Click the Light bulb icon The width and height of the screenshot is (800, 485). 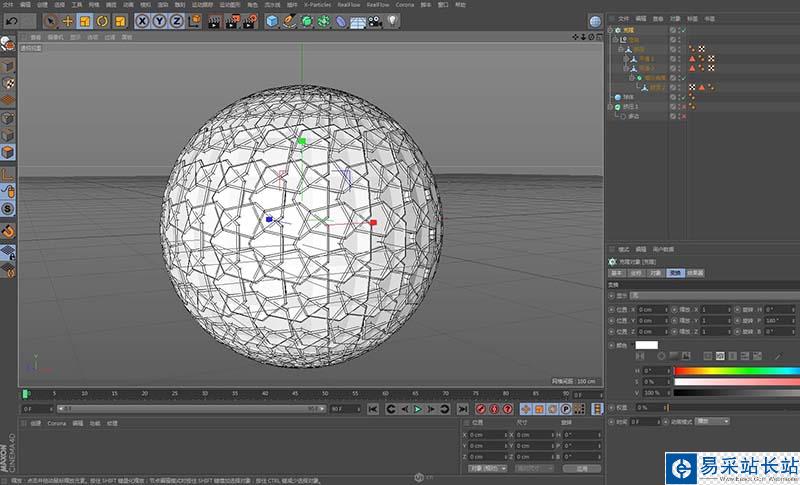point(393,20)
